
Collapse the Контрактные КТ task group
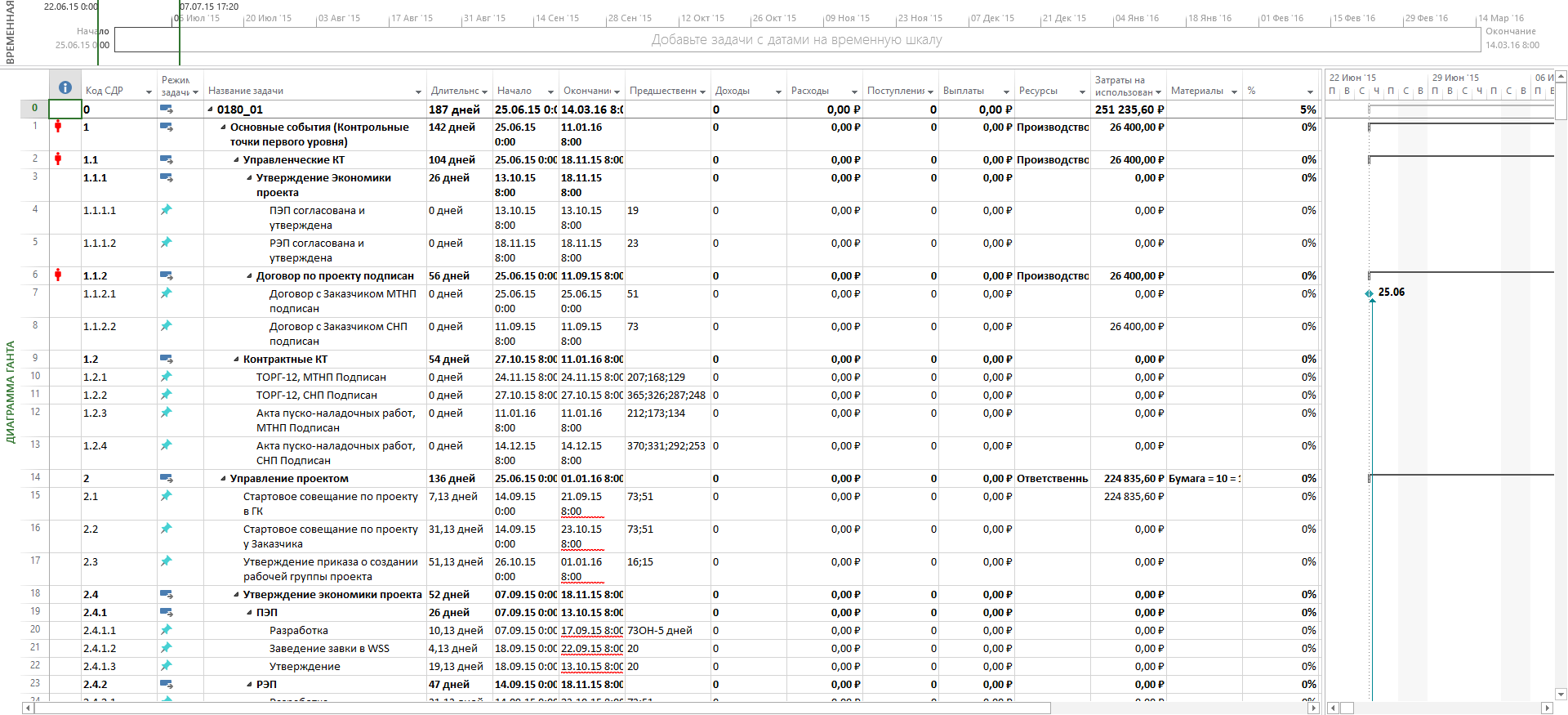(236, 360)
